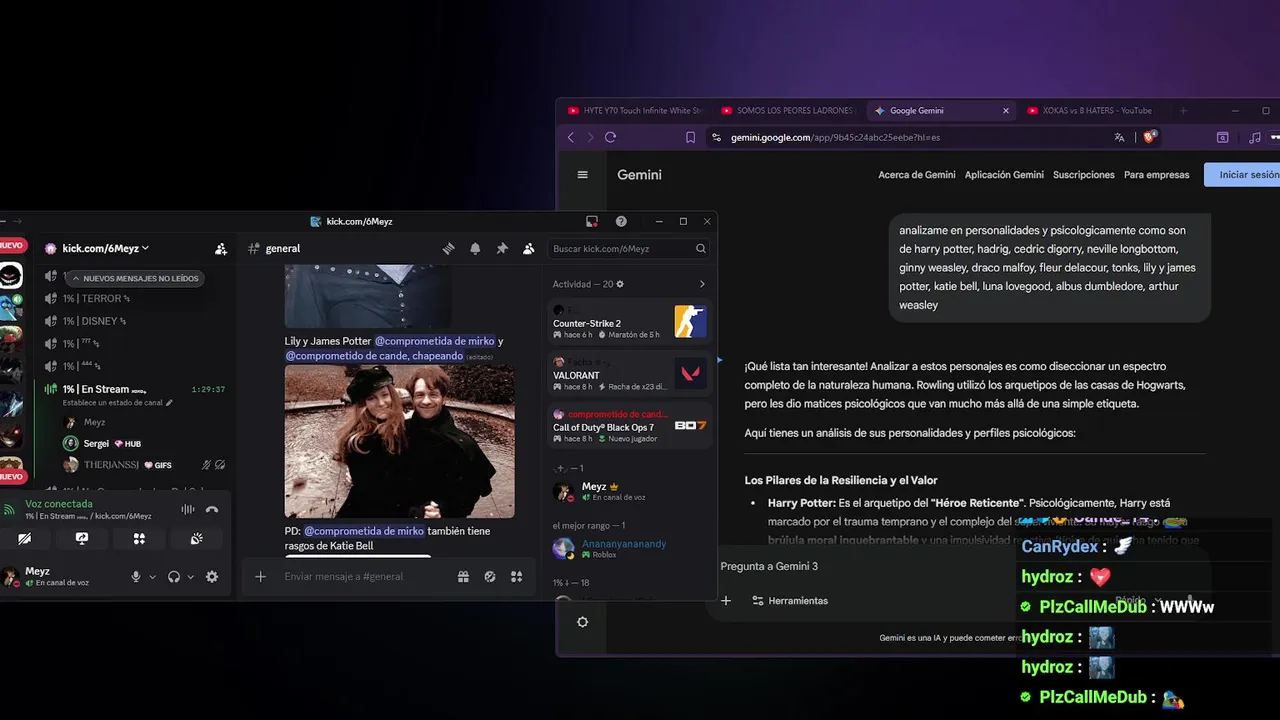Open Aplicación Gemini link
Screen dimensions: 1280x720
click(1004, 174)
